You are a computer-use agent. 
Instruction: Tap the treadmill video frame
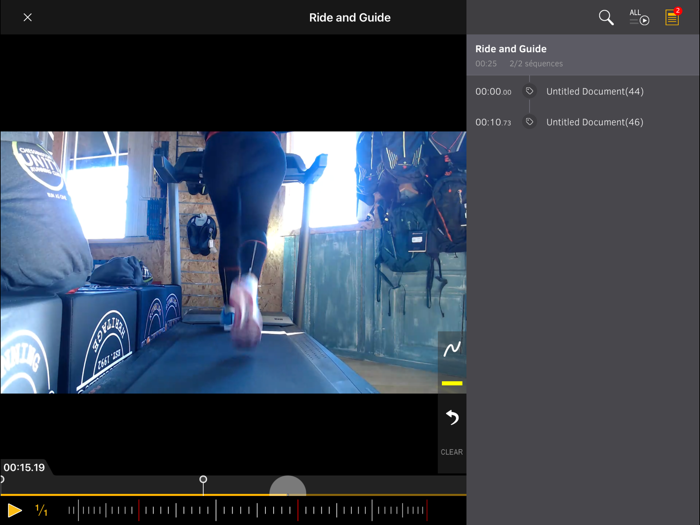(233, 262)
